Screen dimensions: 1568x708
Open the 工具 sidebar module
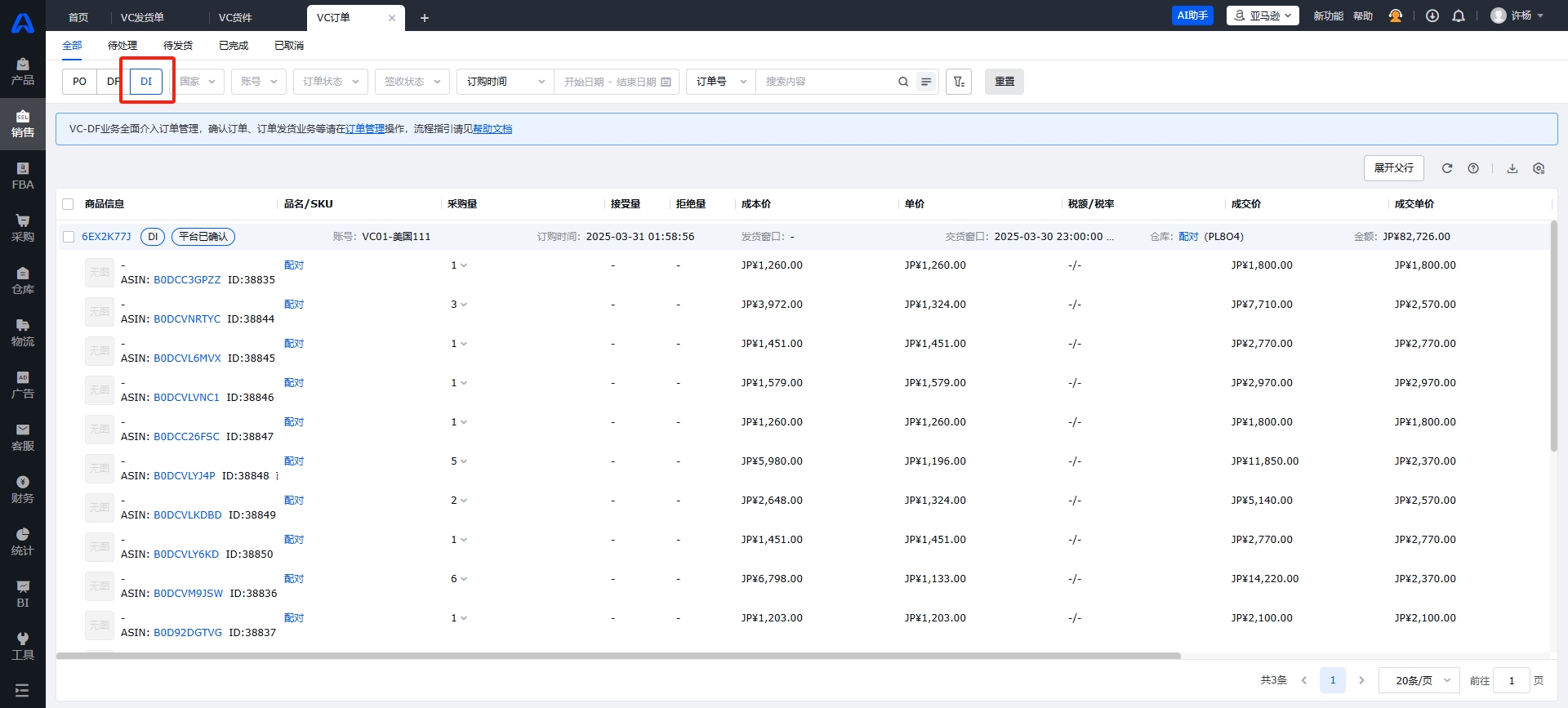pyautogui.click(x=23, y=646)
